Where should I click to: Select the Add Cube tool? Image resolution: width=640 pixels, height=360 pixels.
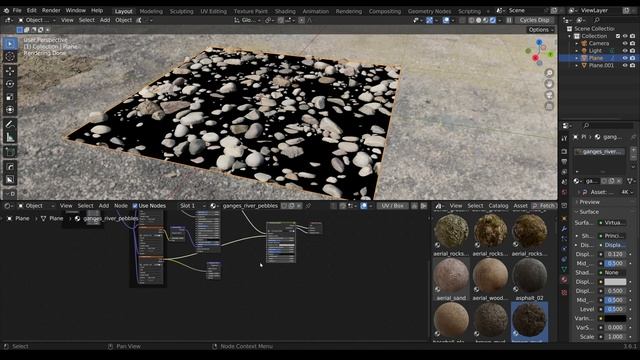pyautogui.click(x=10, y=152)
